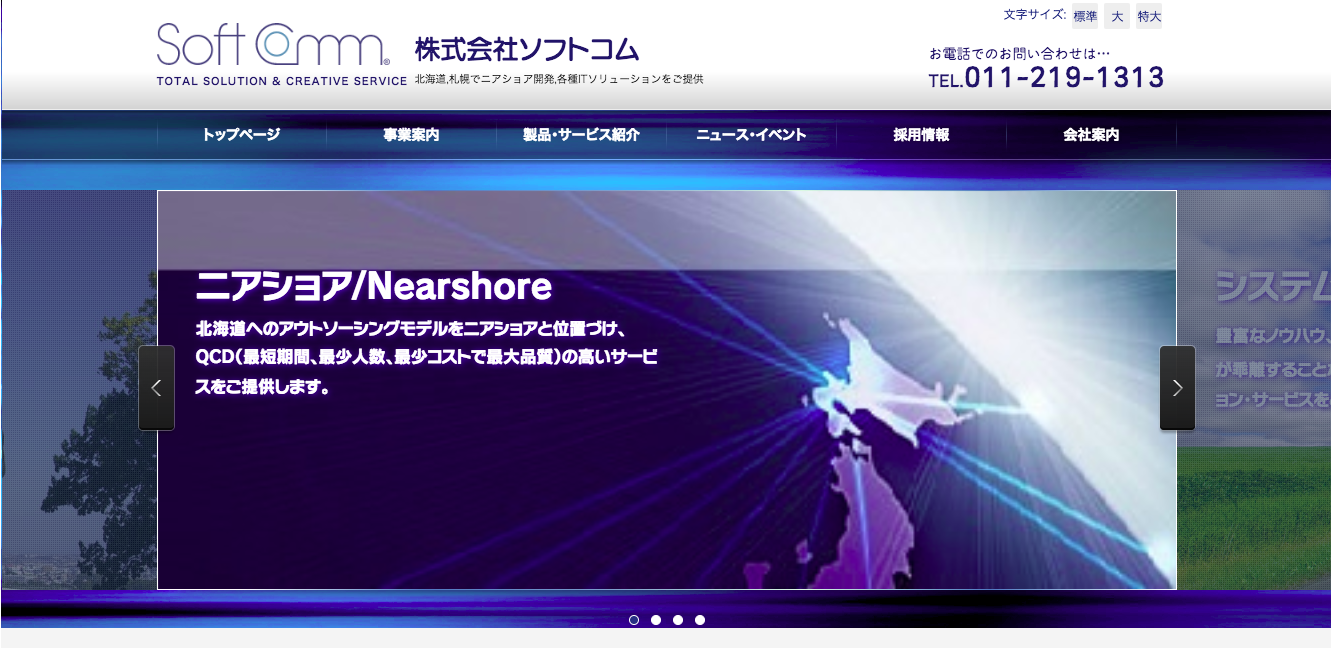Select the third carousel indicator dot
Screen dimensions: 1331x648
[x=678, y=620]
